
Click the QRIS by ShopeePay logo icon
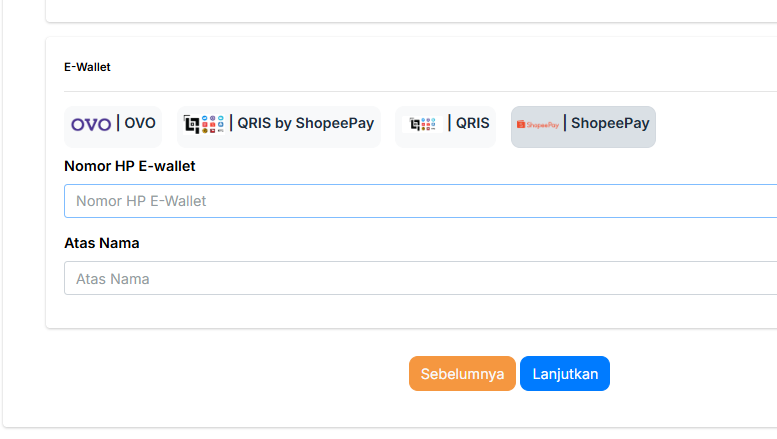point(204,124)
